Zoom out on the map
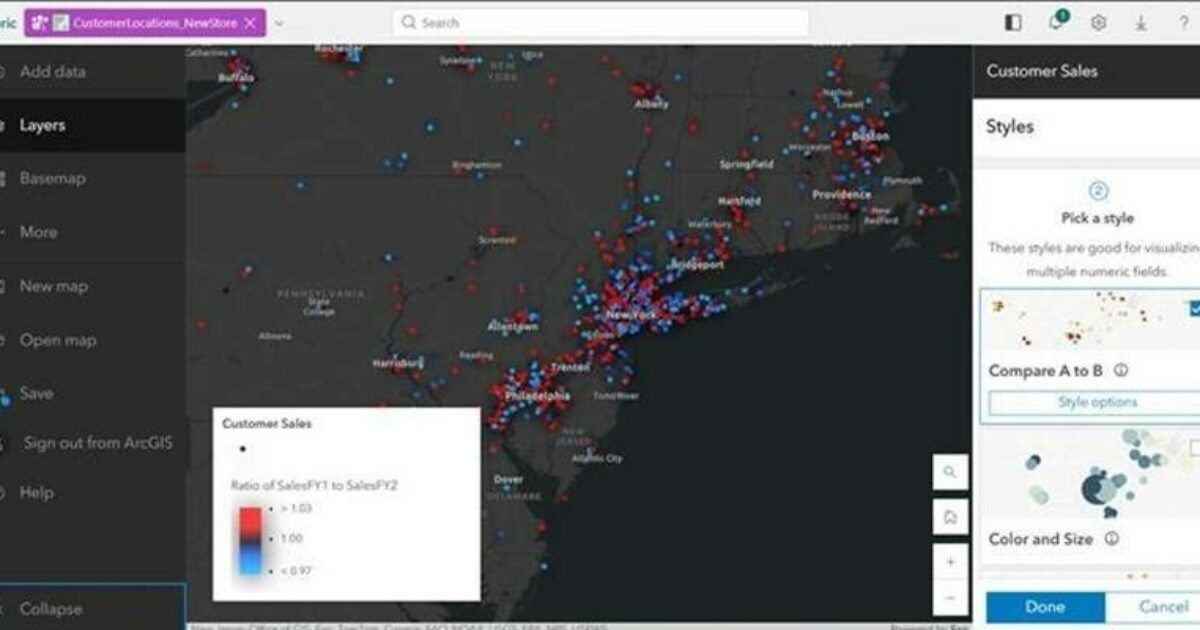The height and width of the screenshot is (630, 1200). point(950,597)
